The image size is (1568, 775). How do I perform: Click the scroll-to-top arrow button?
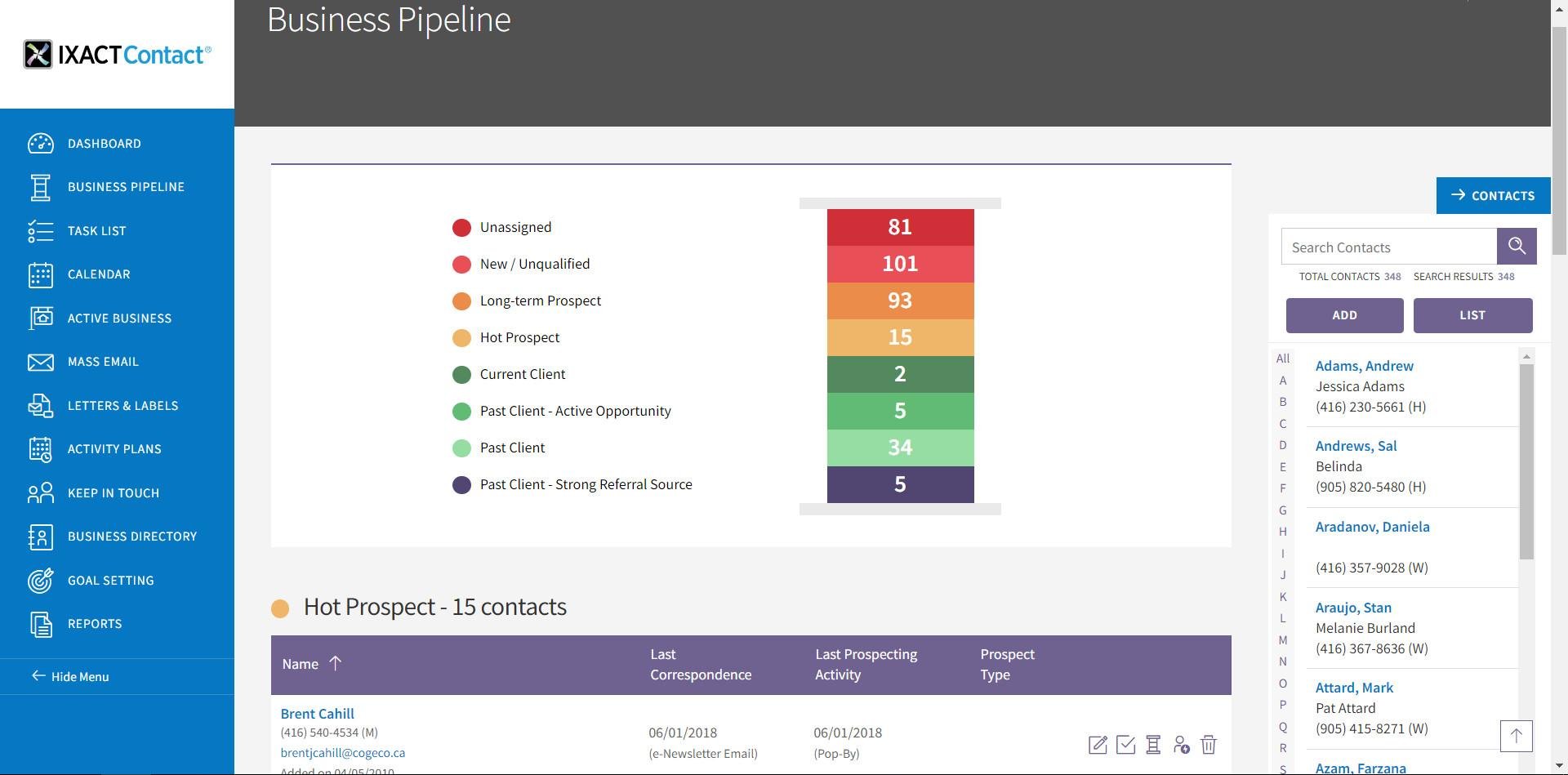coord(1516,736)
